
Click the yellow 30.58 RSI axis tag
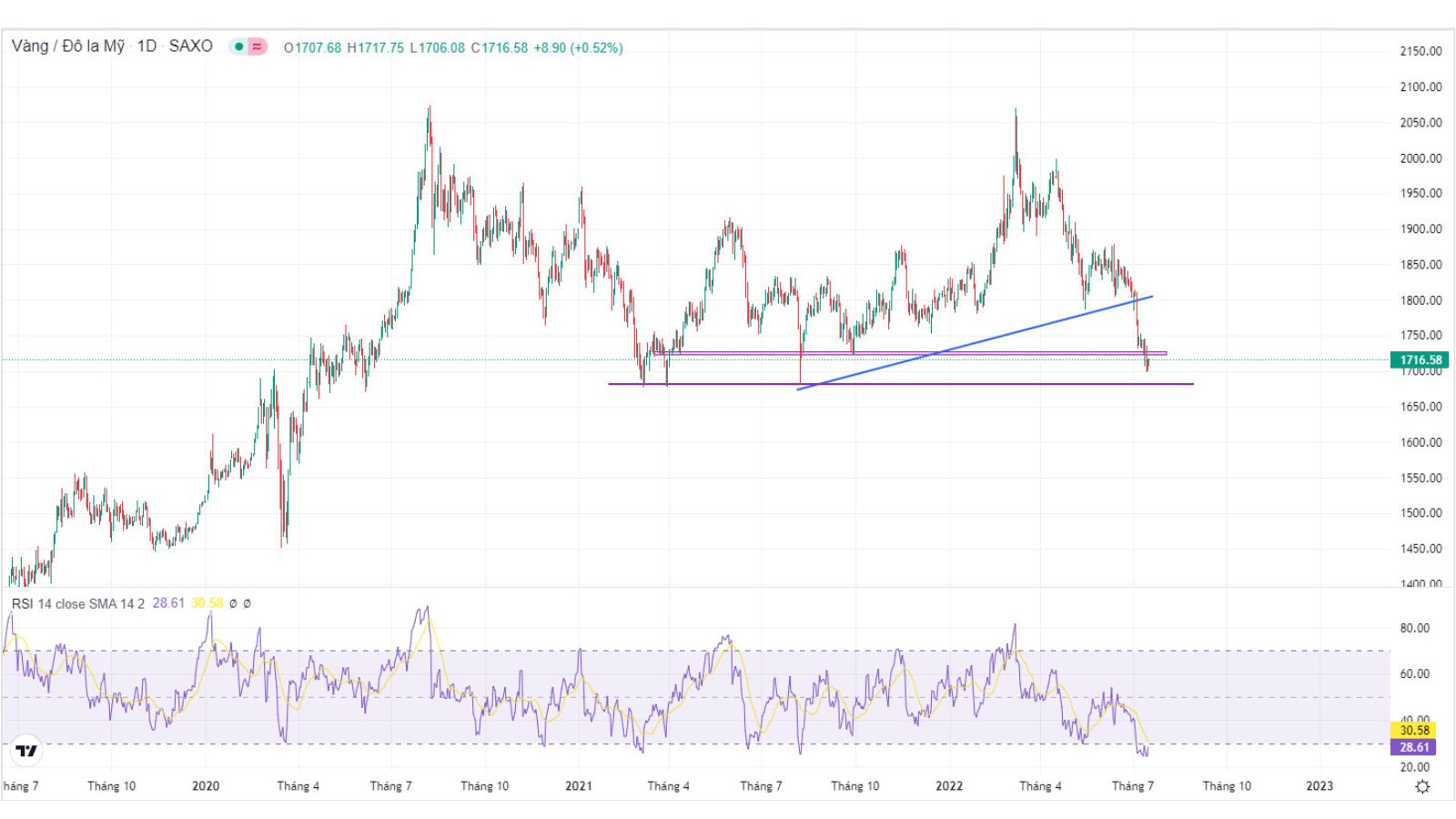pyautogui.click(x=1414, y=730)
